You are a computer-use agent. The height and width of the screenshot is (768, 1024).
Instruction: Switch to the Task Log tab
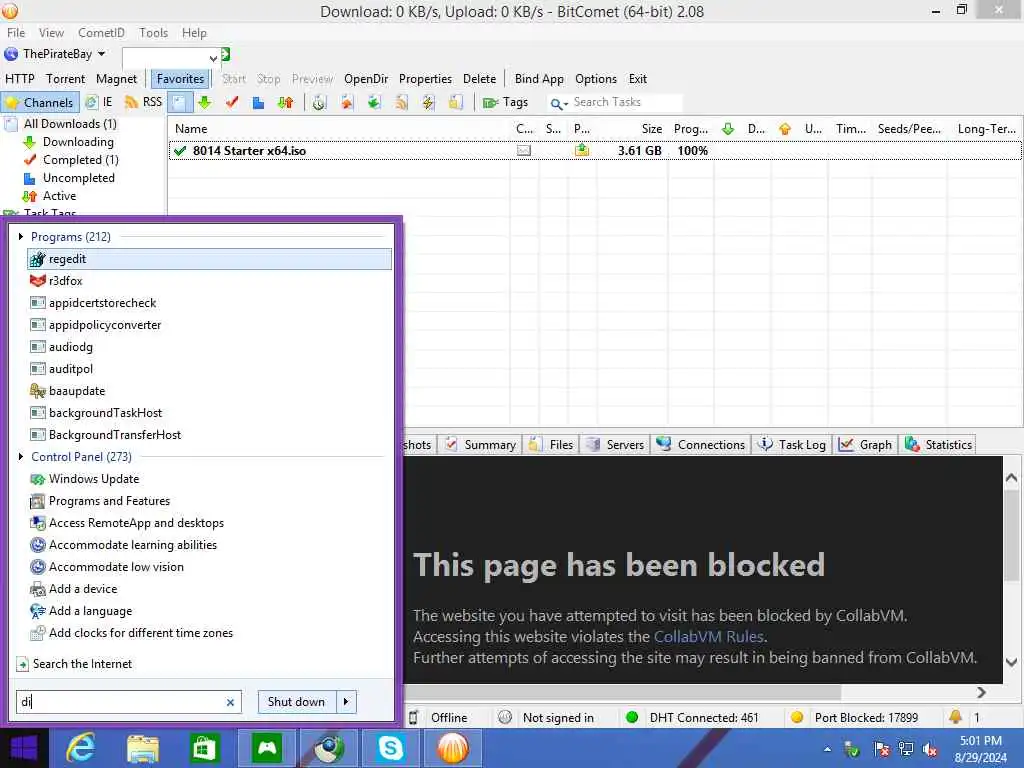point(792,445)
